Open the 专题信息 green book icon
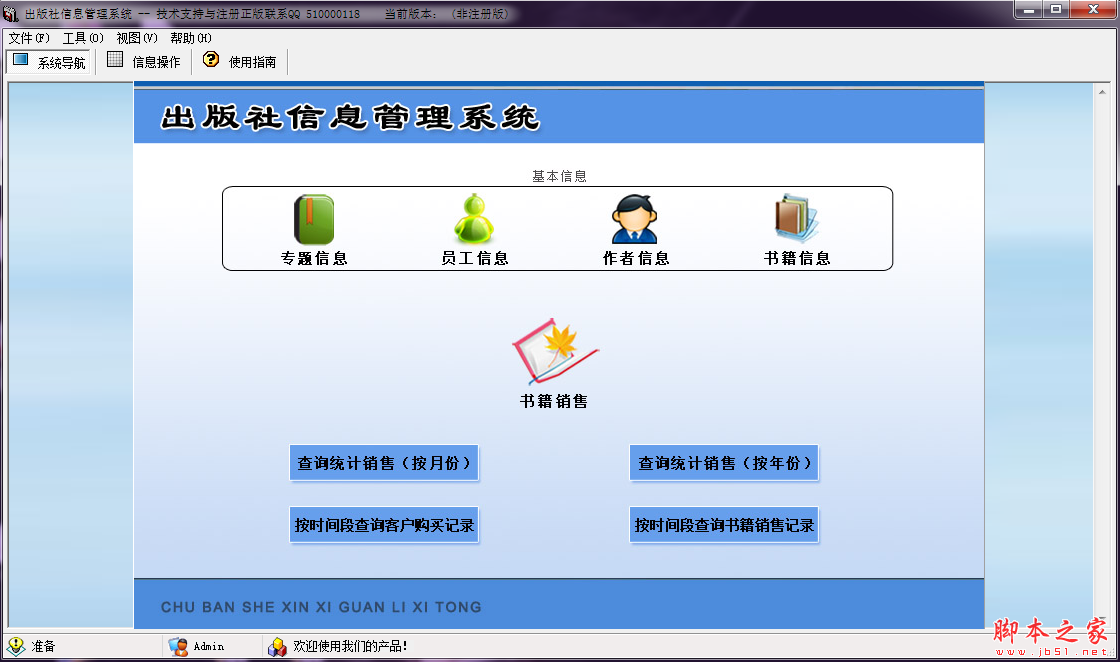1120x663 pixels. [x=314, y=219]
